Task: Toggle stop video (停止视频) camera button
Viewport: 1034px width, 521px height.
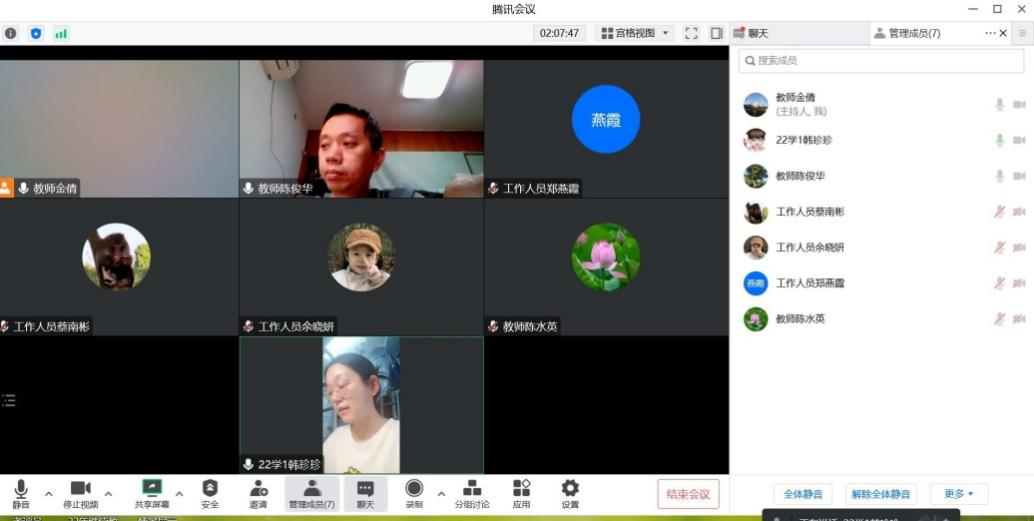Action: [x=80, y=488]
